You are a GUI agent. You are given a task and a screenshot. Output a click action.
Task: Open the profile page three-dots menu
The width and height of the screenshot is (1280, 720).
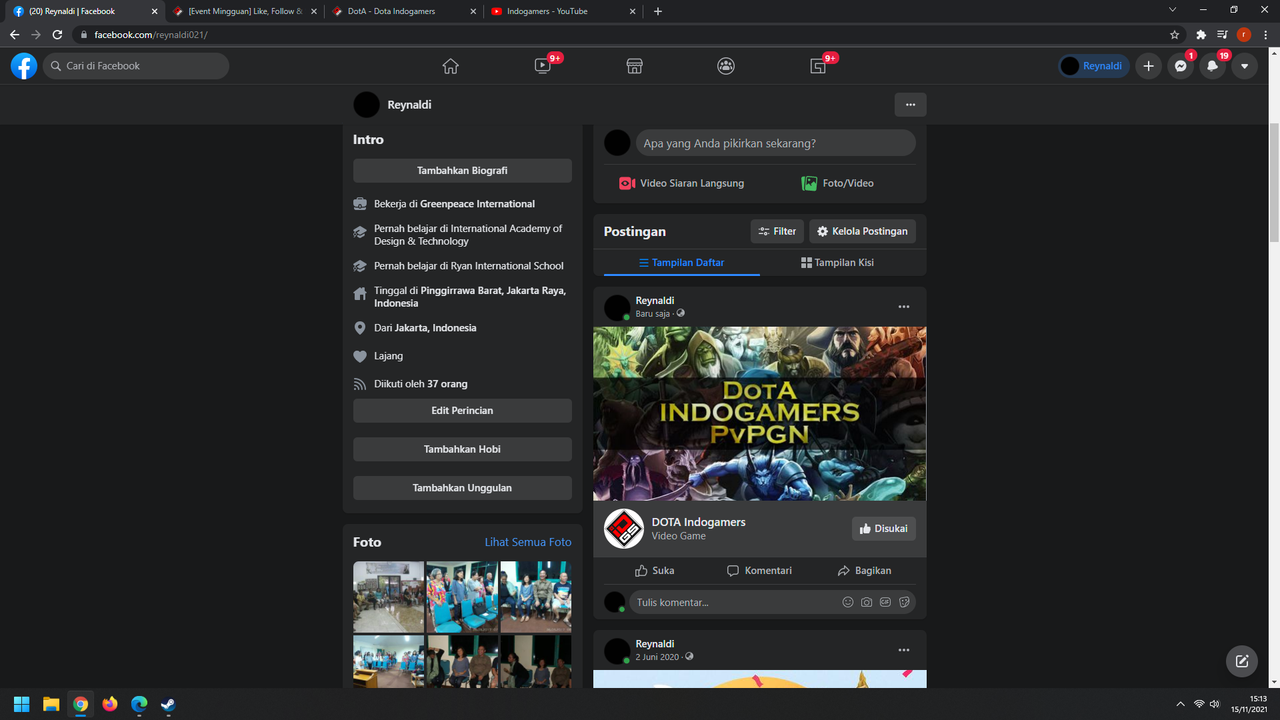pos(910,104)
